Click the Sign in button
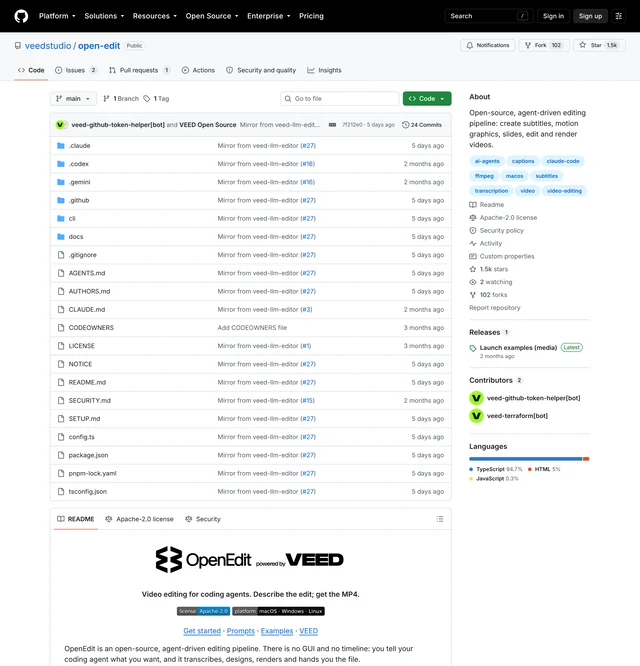640x666 pixels. click(553, 16)
